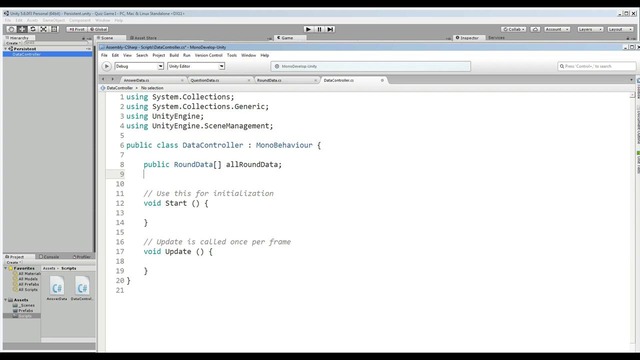Open the Unity Editor target dropdown
This screenshot has width=640, height=360.
[196, 66]
